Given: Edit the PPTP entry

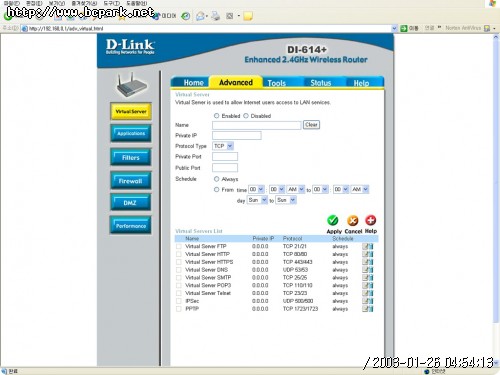Looking at the screenshot, I should point(365,309).
